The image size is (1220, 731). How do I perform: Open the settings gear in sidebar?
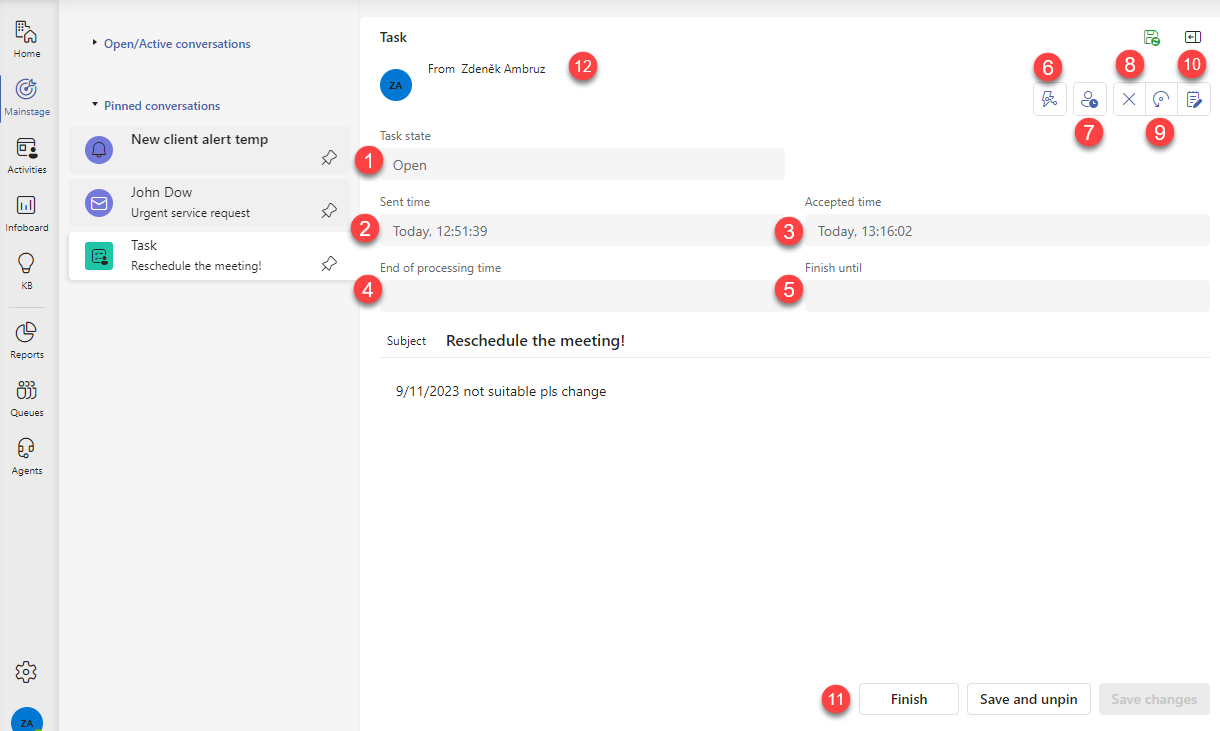tap(27, 671)
